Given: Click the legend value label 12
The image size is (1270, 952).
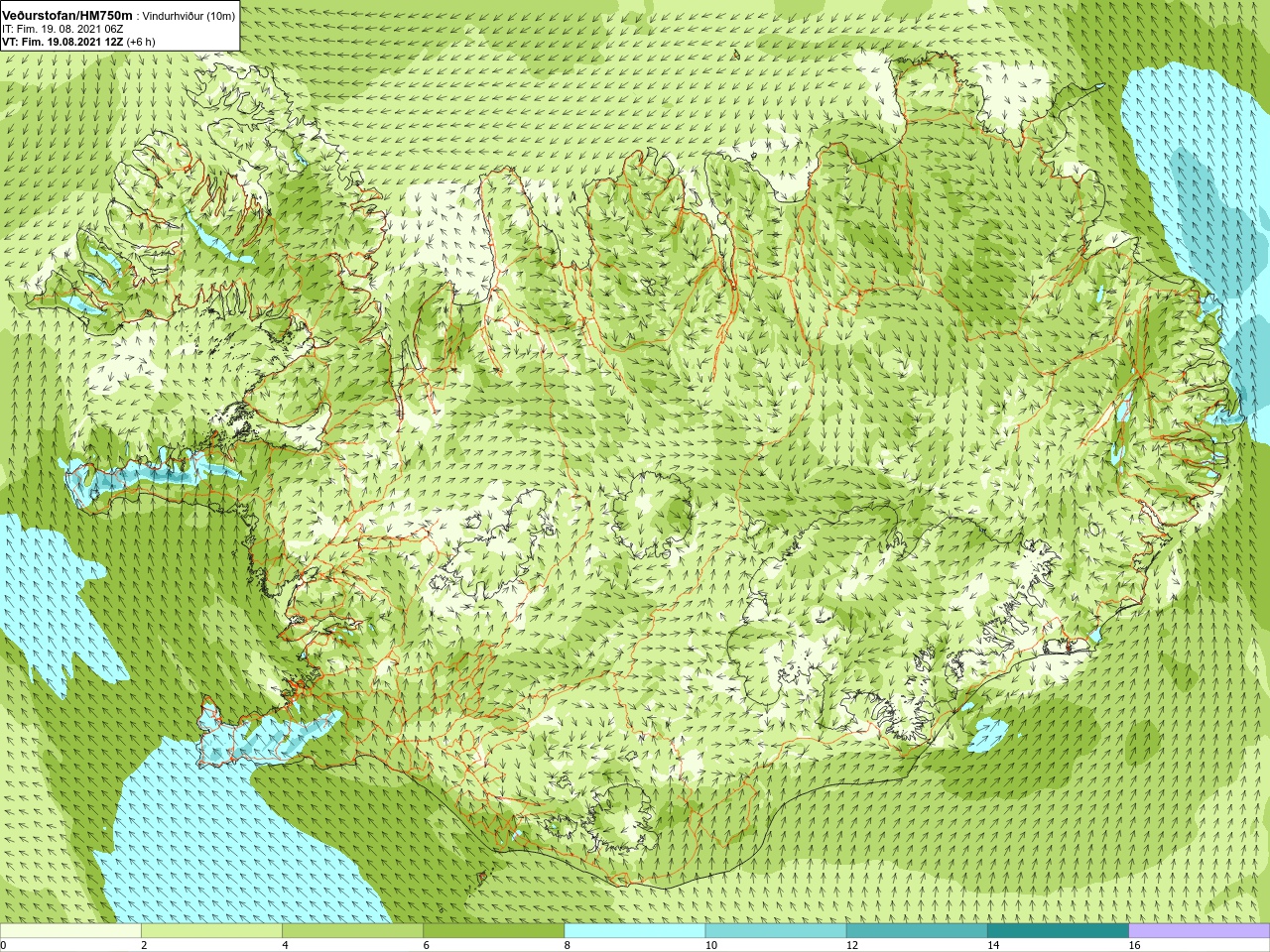Looking at the screenshot, I should pyautogui.click(x=852, y=945).
